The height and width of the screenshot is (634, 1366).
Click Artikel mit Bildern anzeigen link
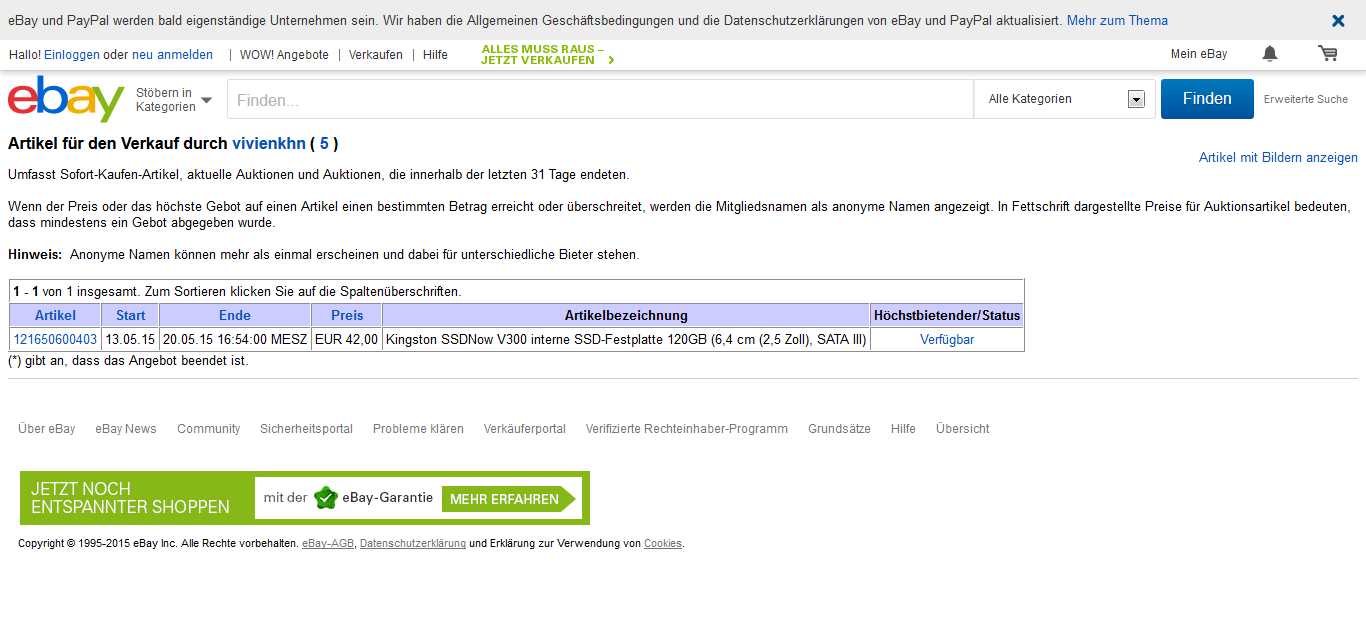point(1278,158)
